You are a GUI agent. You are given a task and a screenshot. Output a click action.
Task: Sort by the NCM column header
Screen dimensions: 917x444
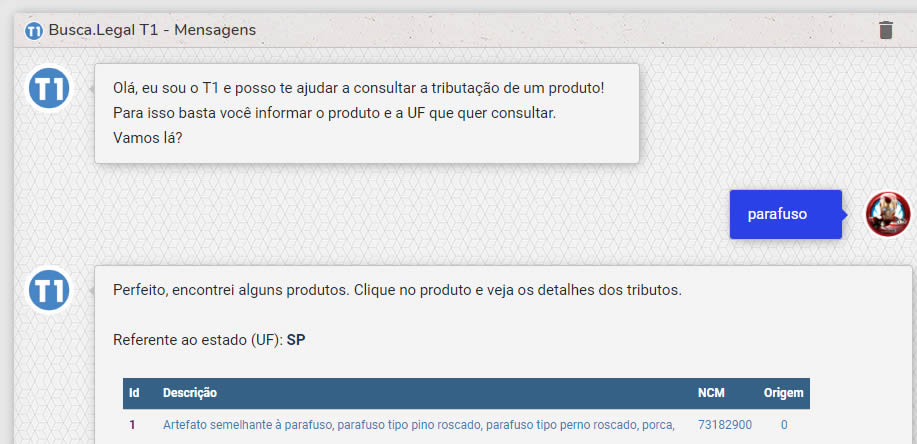711,393
